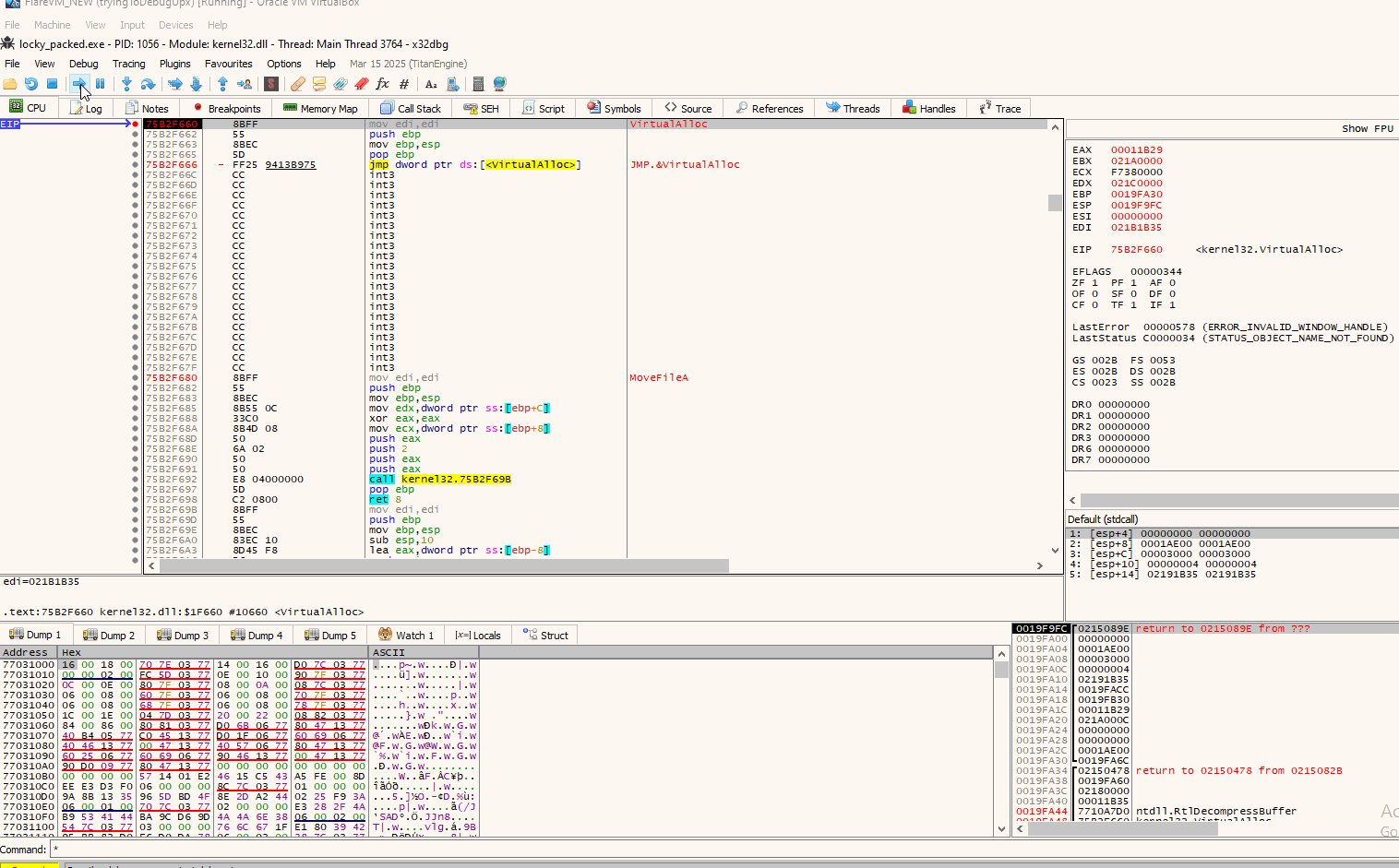Open the Variables hash toolbar icon
Viewport: 1399px width, 868px height.
[404, 84]
